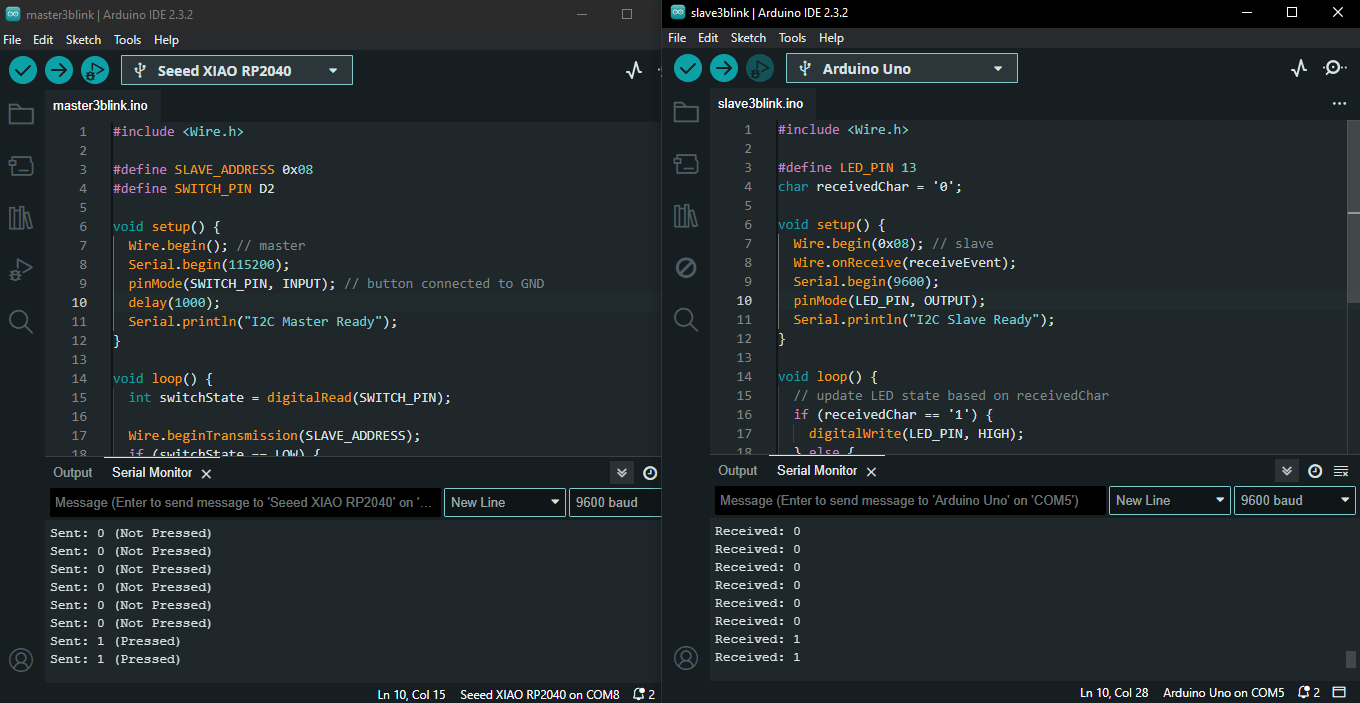This screenshot has width=1360, height=703.
Task: Start debugging in the slave3blink window
Action: click(x=760, y=68)
